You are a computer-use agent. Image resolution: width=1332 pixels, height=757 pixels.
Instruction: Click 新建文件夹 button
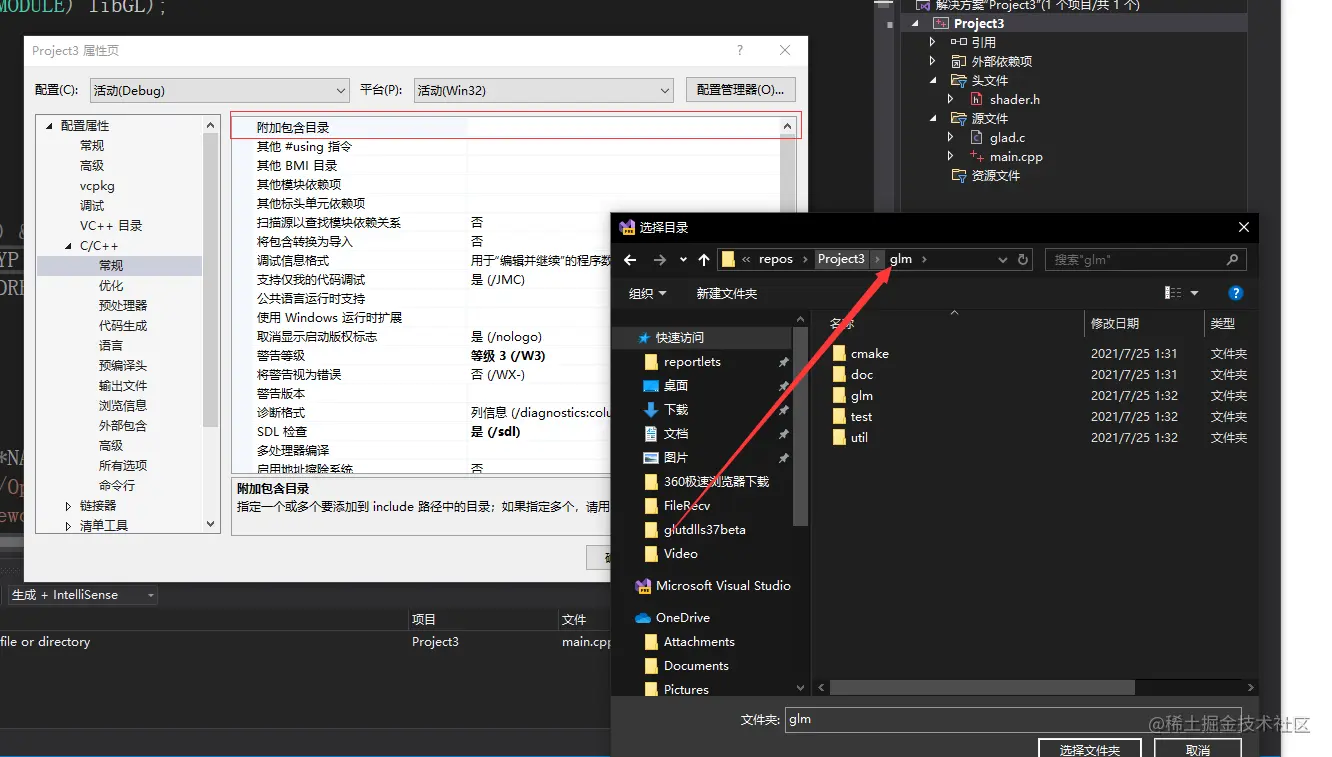[726, 293]
